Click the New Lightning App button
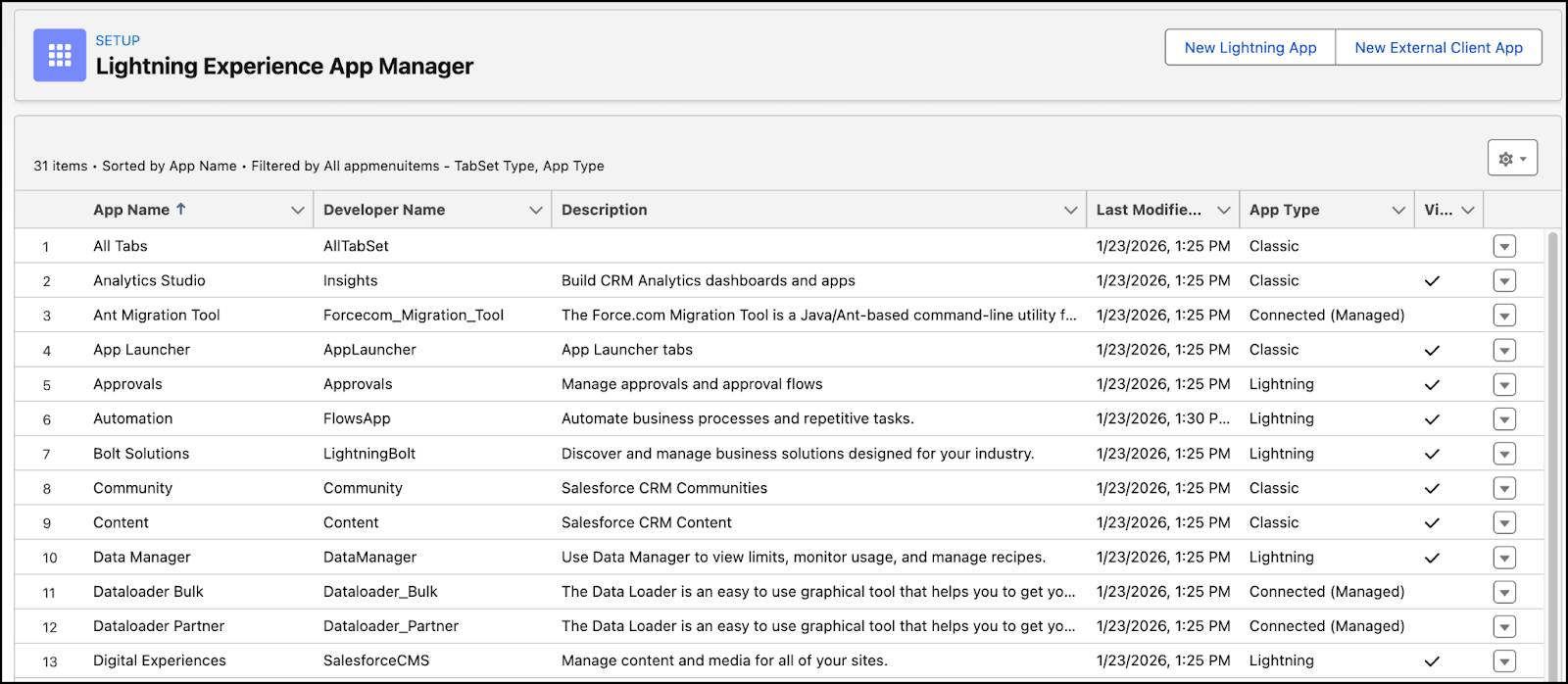The width and height of the screenshot is (1568, 684). tap(1250, 47)
